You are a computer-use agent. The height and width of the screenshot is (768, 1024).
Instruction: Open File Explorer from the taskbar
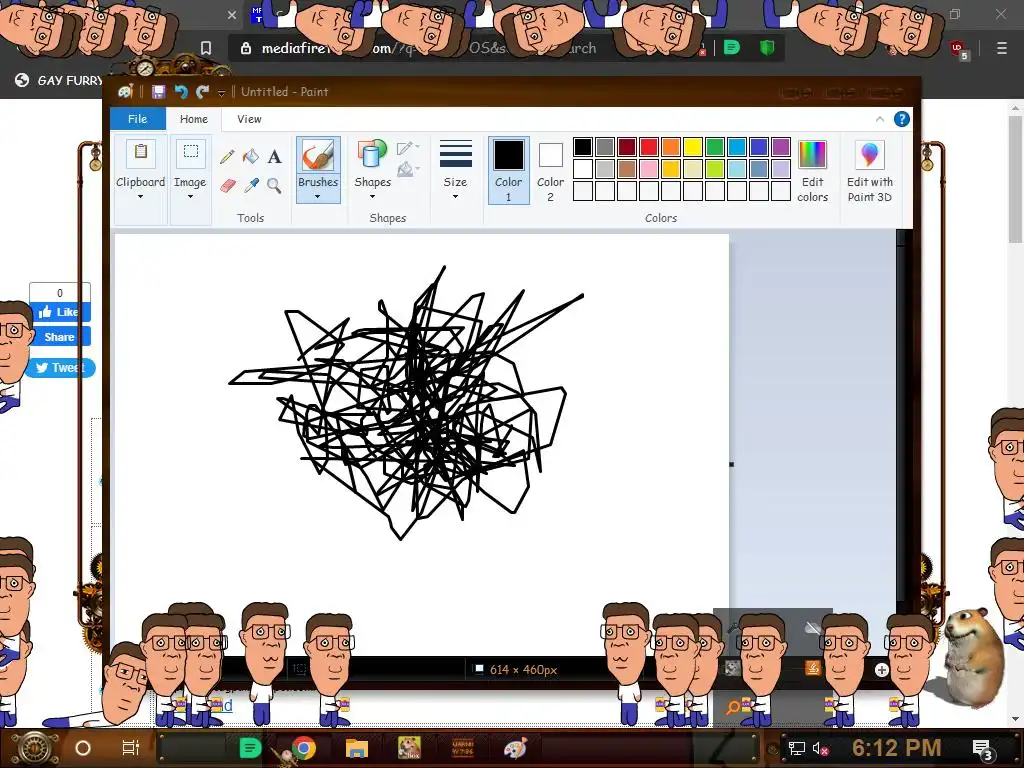(357, 748)
